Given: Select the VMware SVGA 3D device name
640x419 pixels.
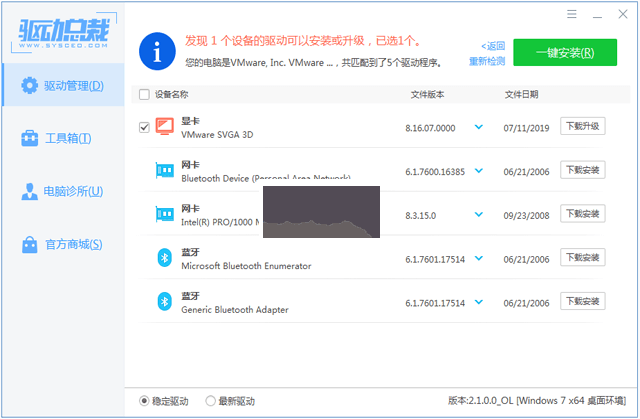Looking at the screenshot, I should [x=217, y=135].
